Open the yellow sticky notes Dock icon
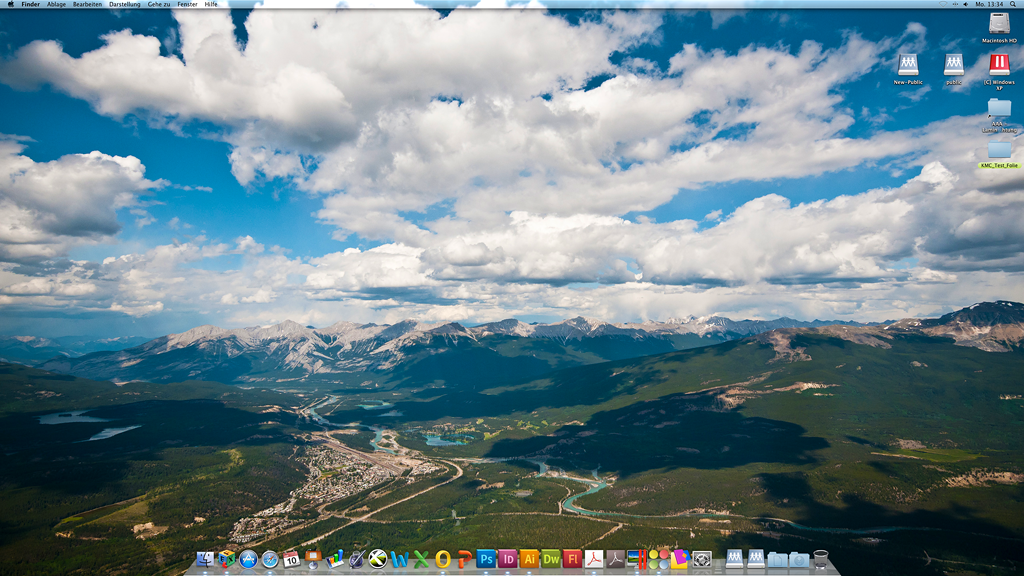1024x576 pixels. pyautogui.click(x=680, y=559)
